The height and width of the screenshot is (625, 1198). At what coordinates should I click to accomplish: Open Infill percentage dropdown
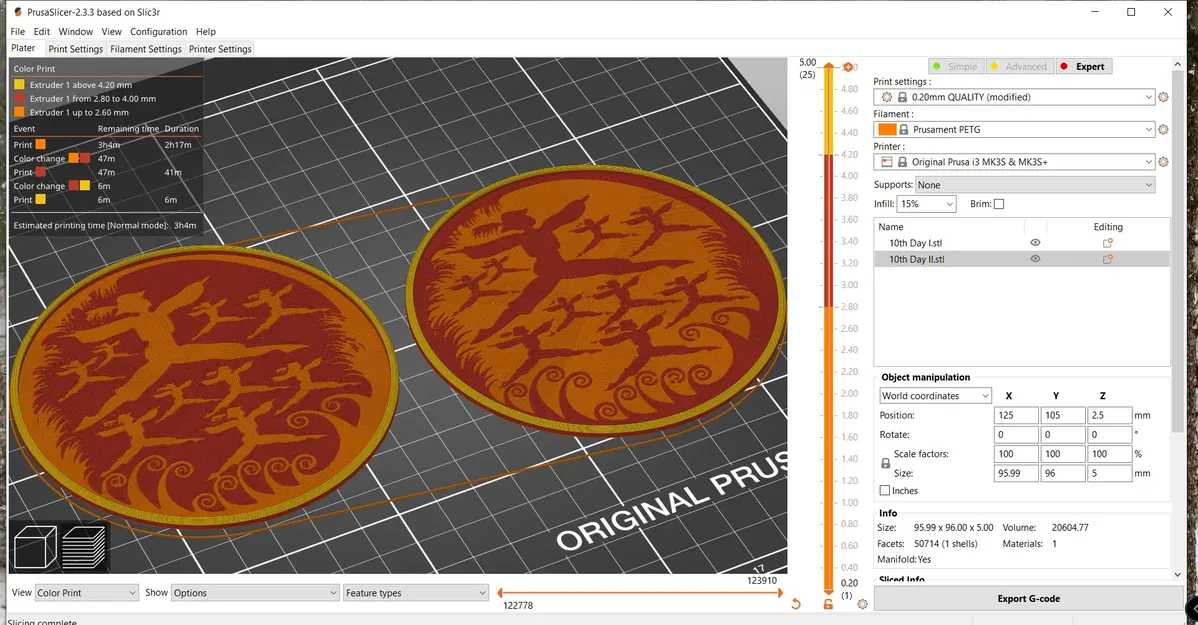926,204
